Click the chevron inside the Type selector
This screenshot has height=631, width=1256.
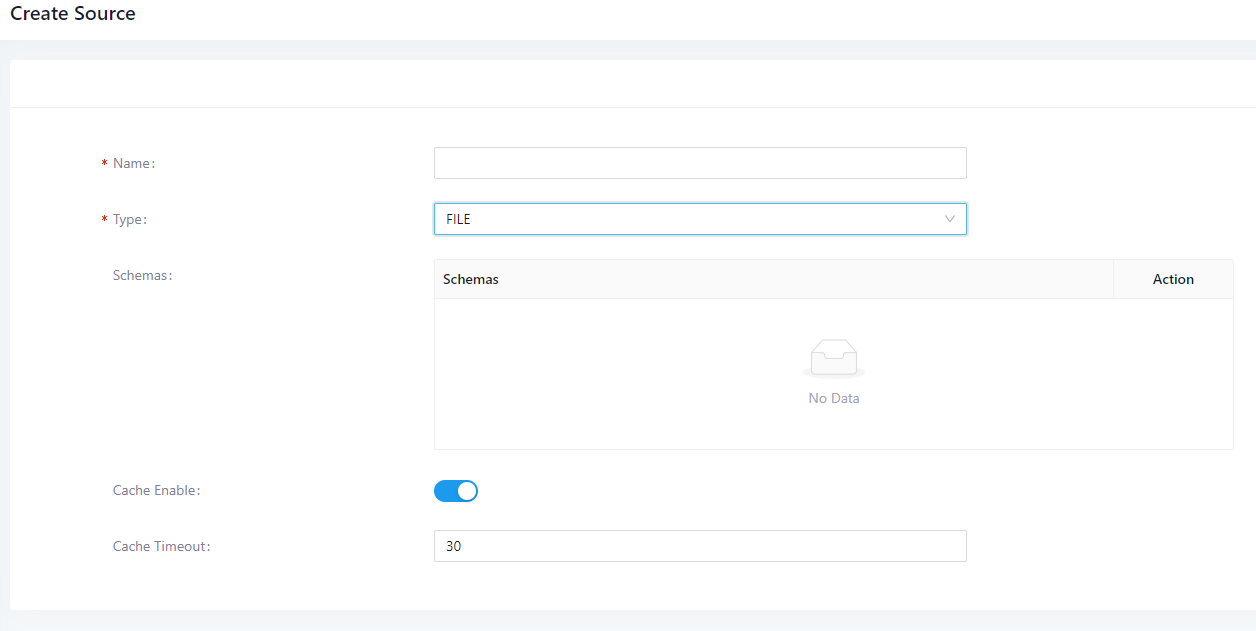(x=949, y=219)
